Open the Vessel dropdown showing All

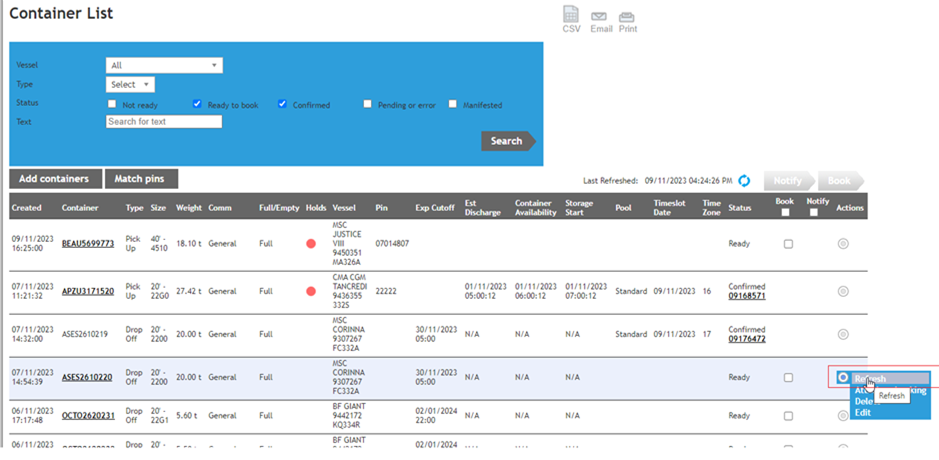pos(164,66)
